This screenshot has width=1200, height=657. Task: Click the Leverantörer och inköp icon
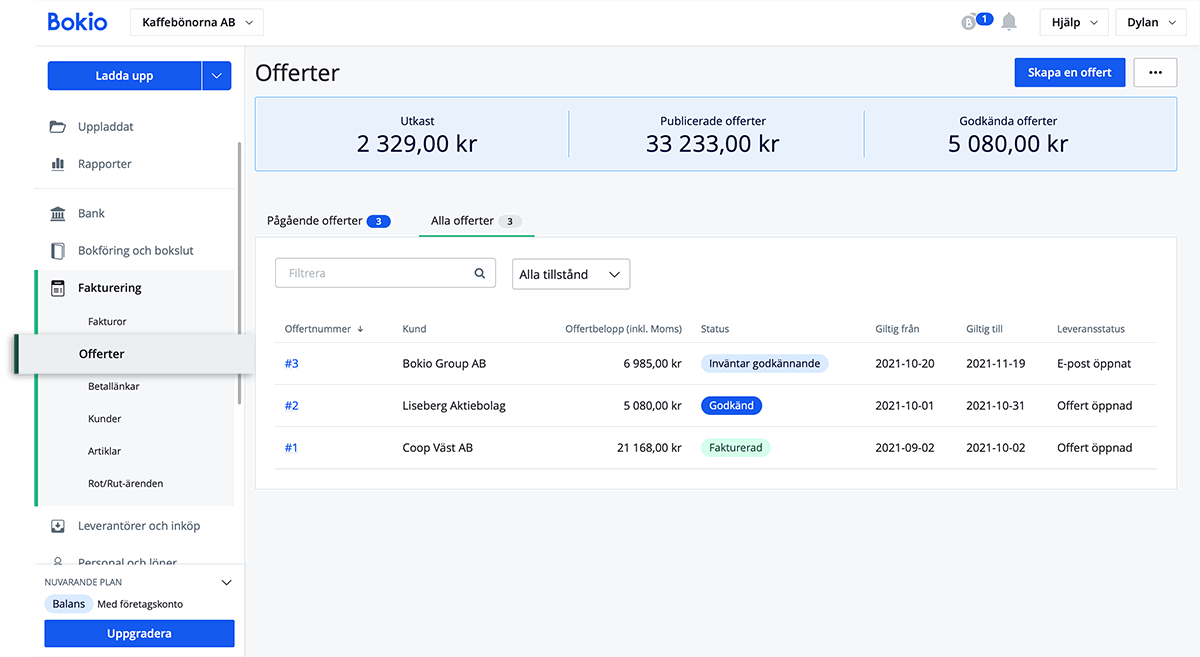pyautogui.click(x=58, y=525)
